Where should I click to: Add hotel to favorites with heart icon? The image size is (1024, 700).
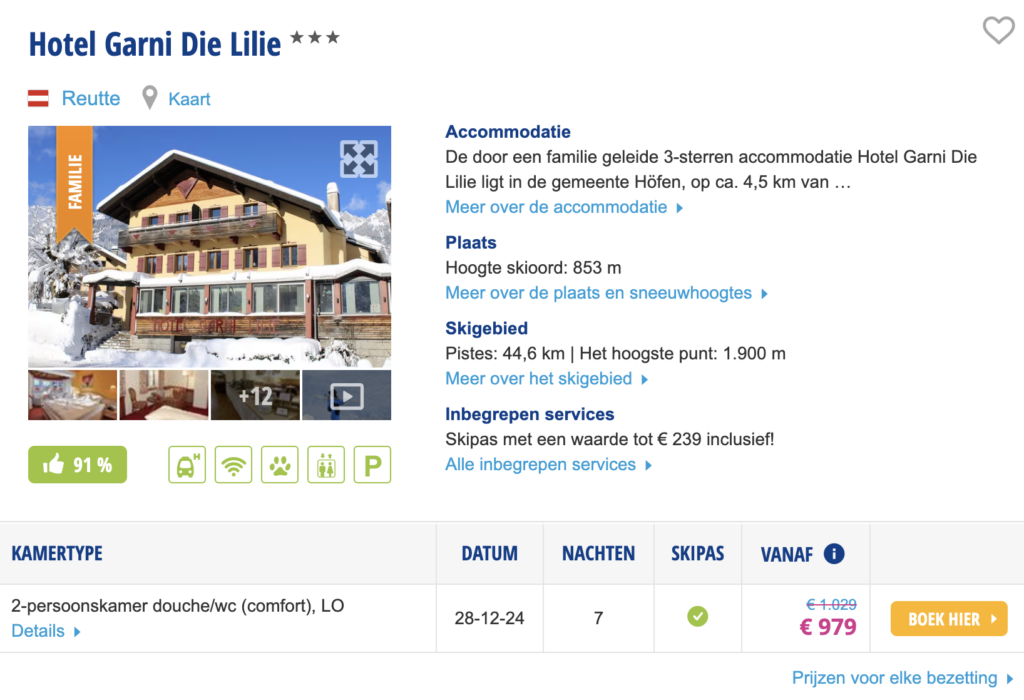coord(998,31)
